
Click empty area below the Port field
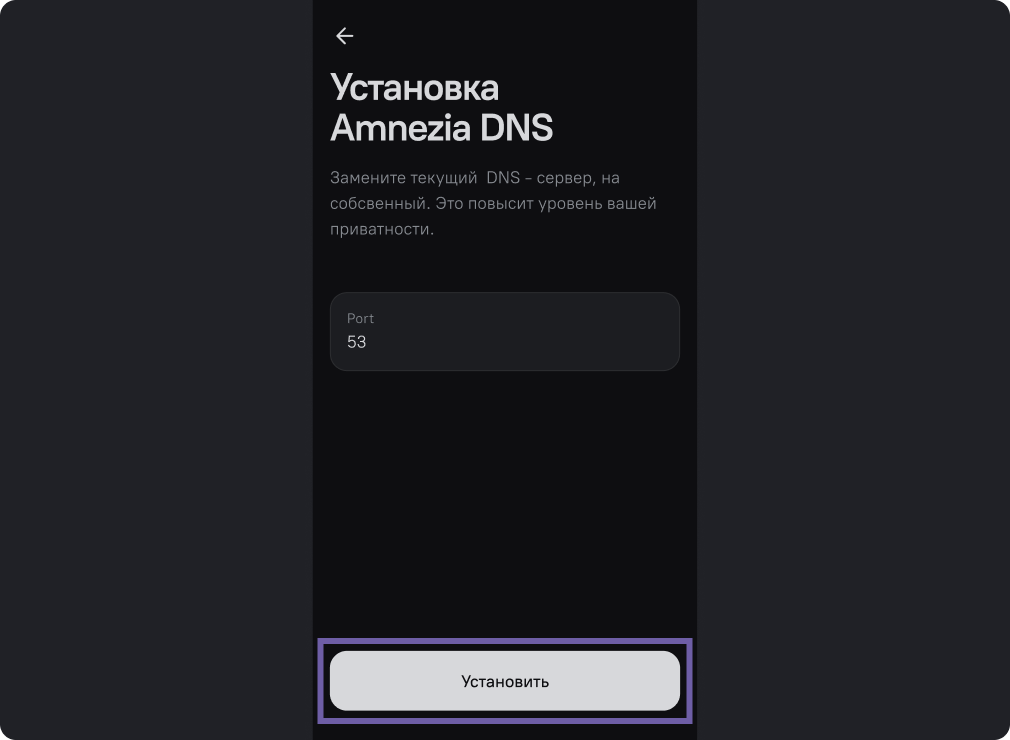(504, 502)
